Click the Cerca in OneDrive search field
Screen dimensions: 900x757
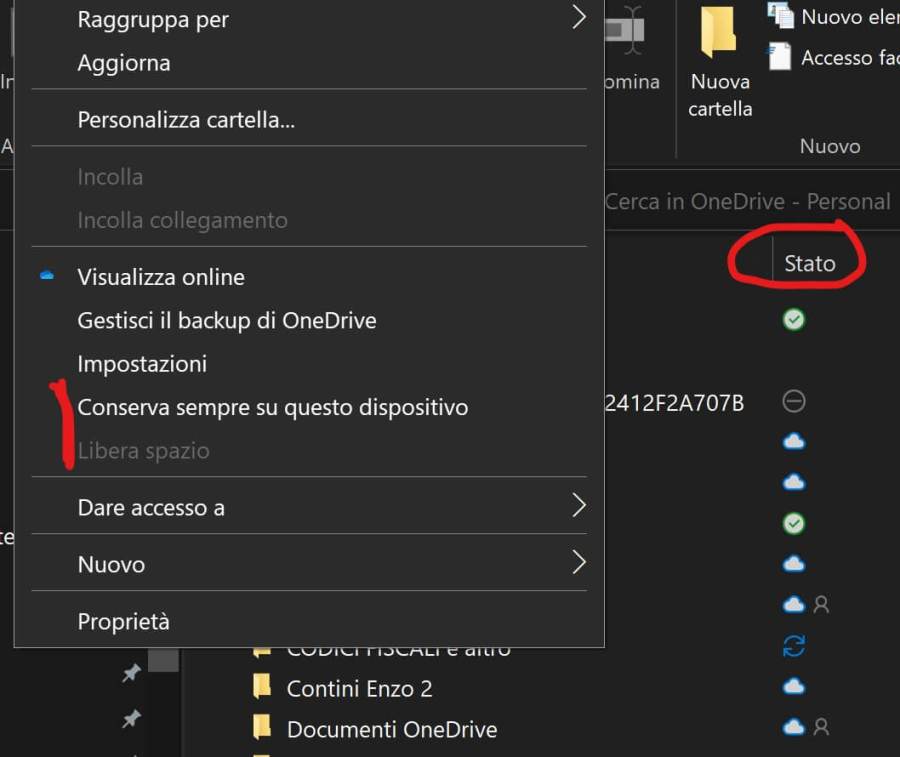click(747, 201)
